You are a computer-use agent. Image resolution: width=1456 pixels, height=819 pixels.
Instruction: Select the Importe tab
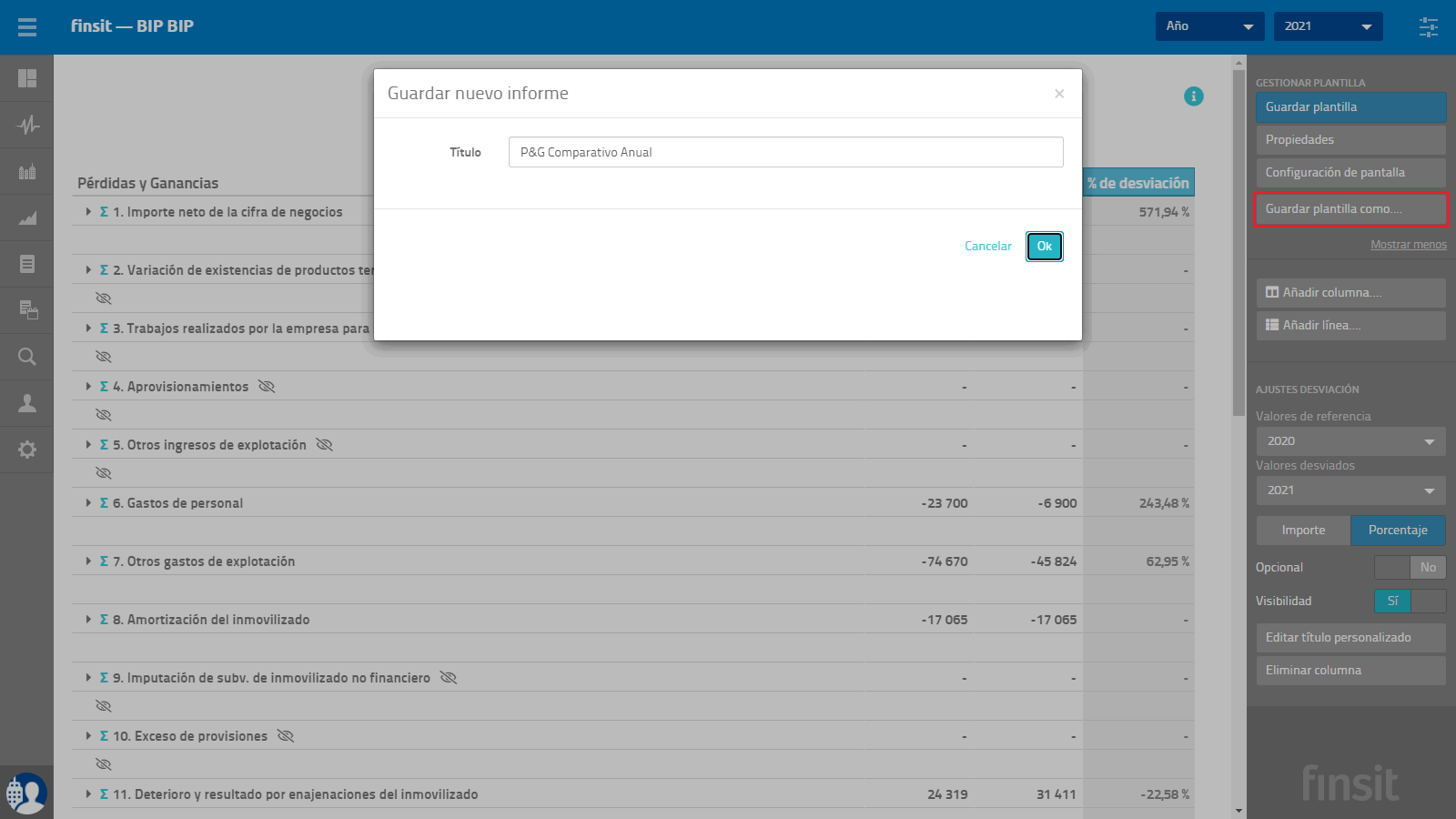pos(1303,531)
